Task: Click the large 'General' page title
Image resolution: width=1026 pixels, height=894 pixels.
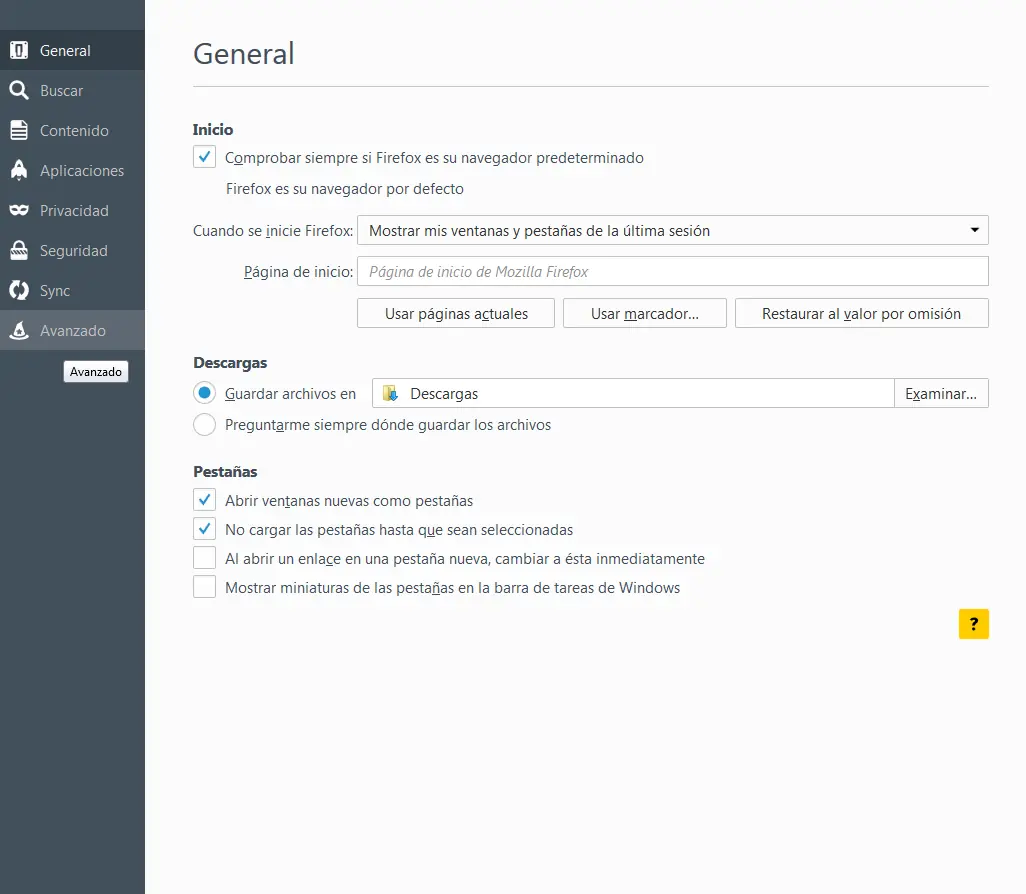Action: (x=244, y=54)
